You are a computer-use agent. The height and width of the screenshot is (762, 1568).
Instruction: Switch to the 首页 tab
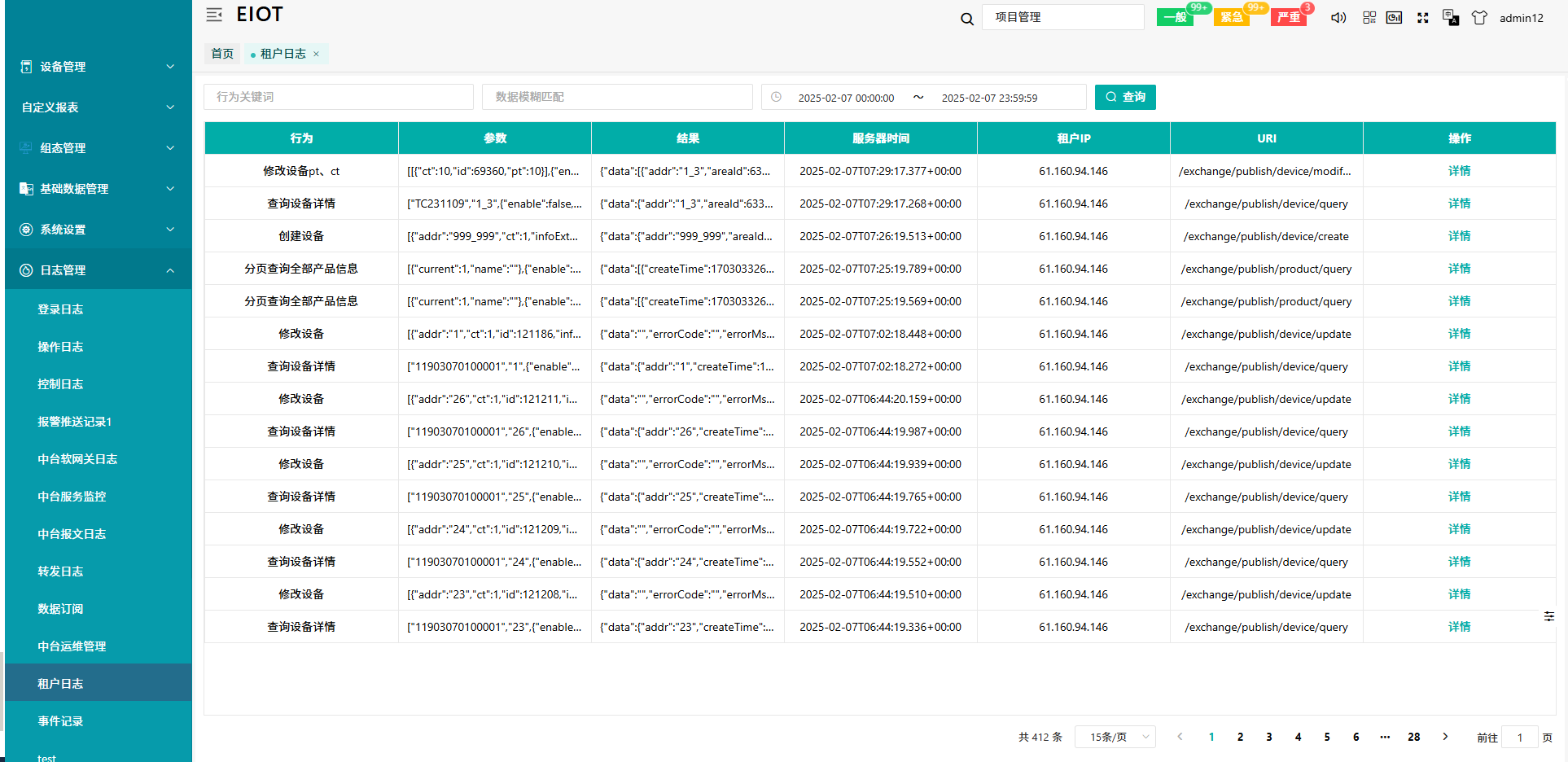[x=222, y=54]
